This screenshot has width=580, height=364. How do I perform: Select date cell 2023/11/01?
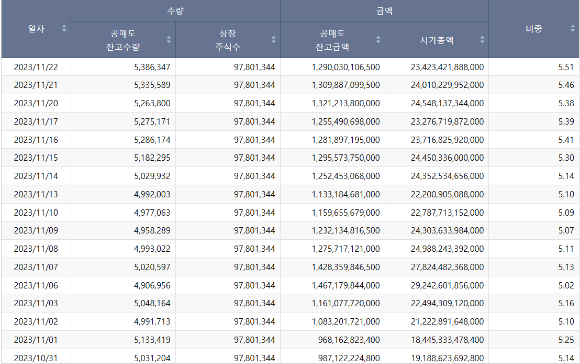click(36, 340)
